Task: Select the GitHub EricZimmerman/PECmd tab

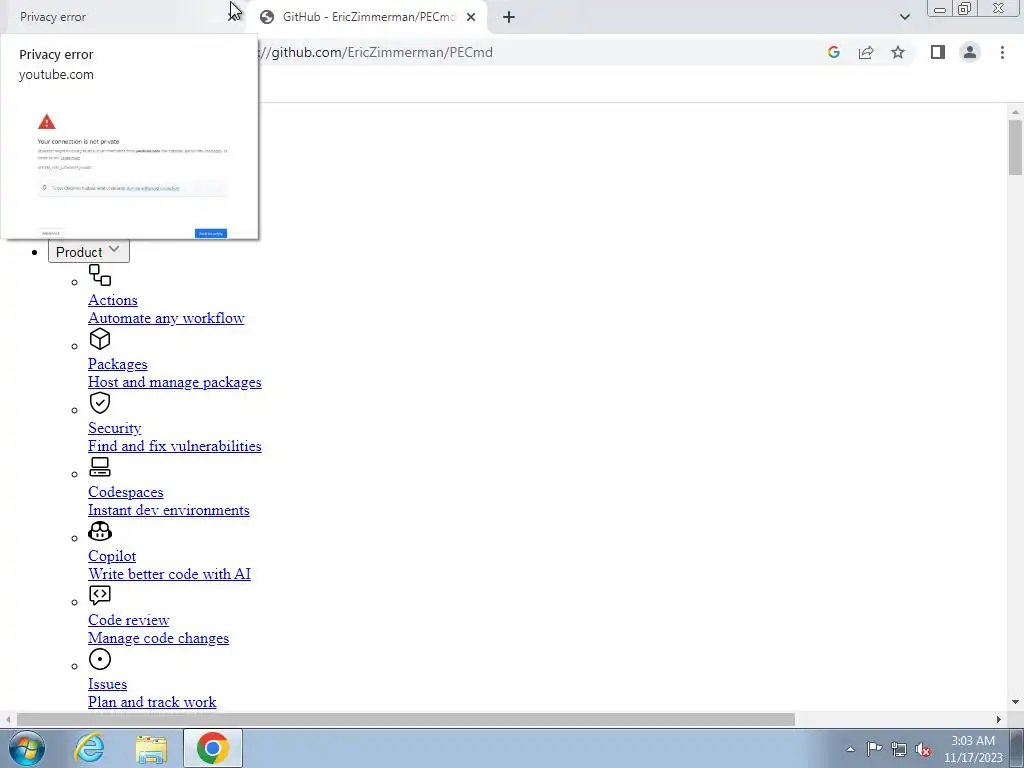Action: (369, 17)
